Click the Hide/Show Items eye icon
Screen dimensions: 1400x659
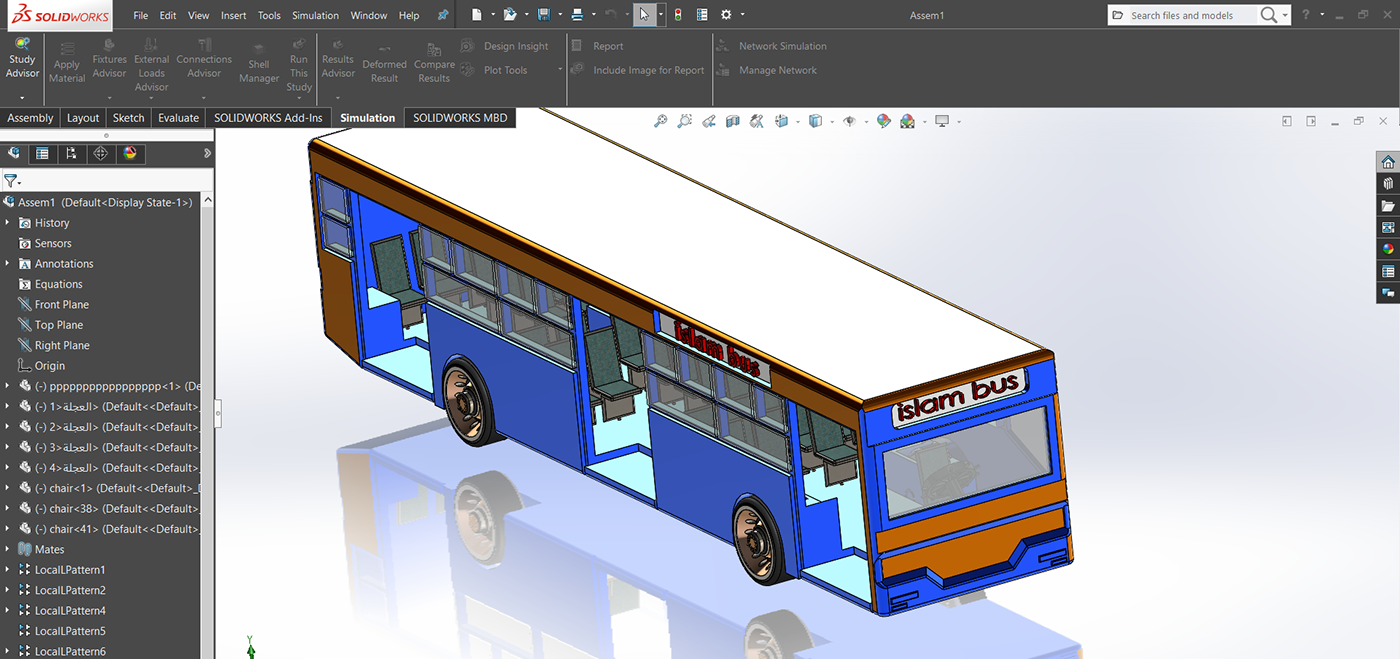coord(849,121)
